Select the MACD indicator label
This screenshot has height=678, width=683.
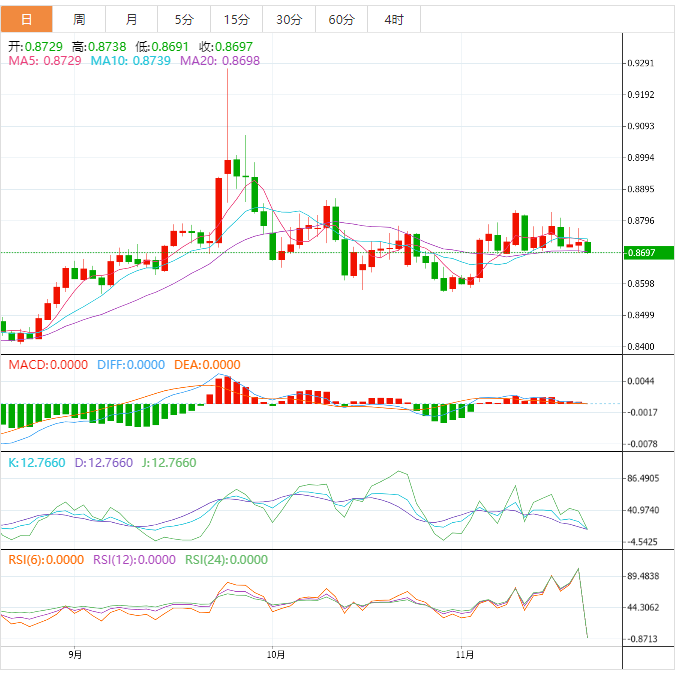click(x=48, y=365)
